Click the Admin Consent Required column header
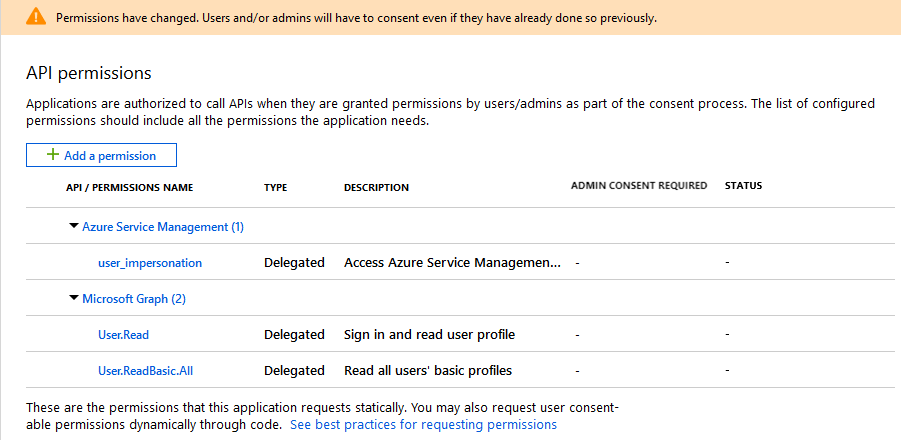This screenshot has height=440, width=901. pyautogui.click(x=638, y=186)
